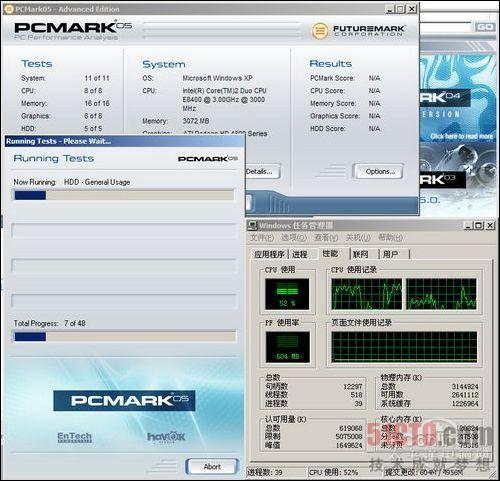Switch to the 用户 tab

click(x=390, y=254)
